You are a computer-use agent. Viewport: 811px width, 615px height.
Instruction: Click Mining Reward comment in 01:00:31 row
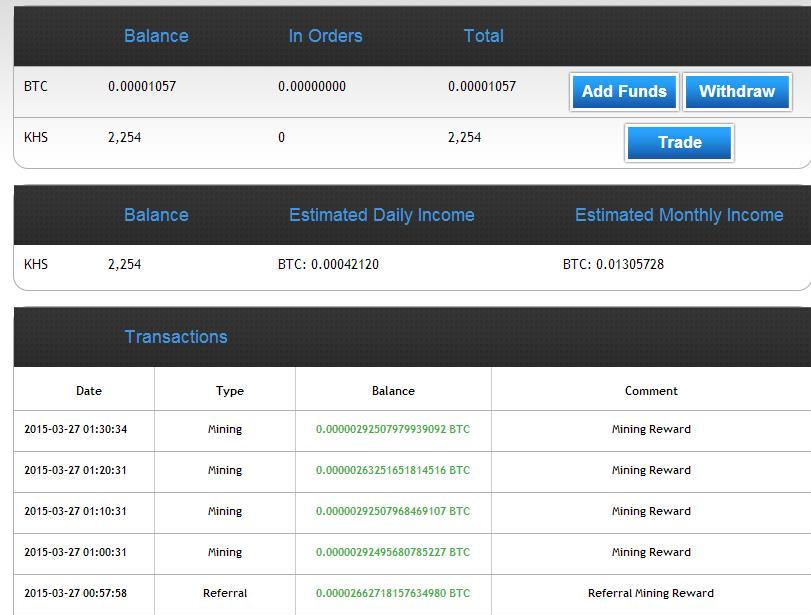[651, 552]
